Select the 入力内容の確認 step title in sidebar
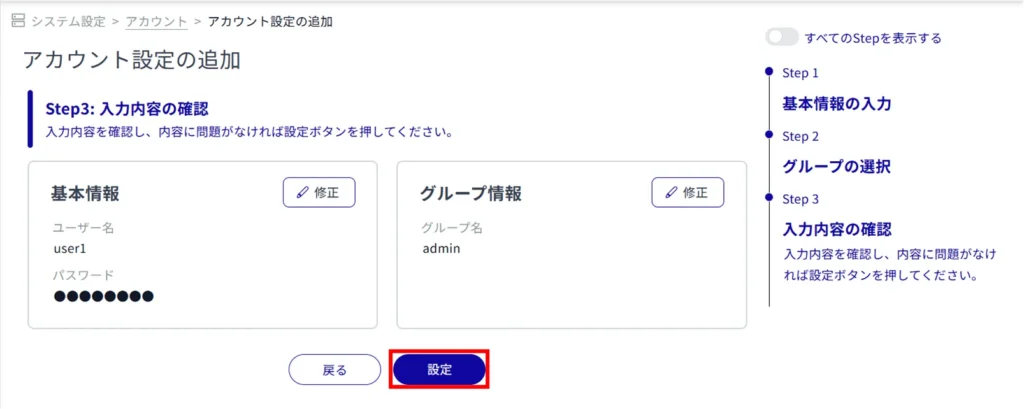Screen dimensions: 1024x409 (x=836, y=229)
